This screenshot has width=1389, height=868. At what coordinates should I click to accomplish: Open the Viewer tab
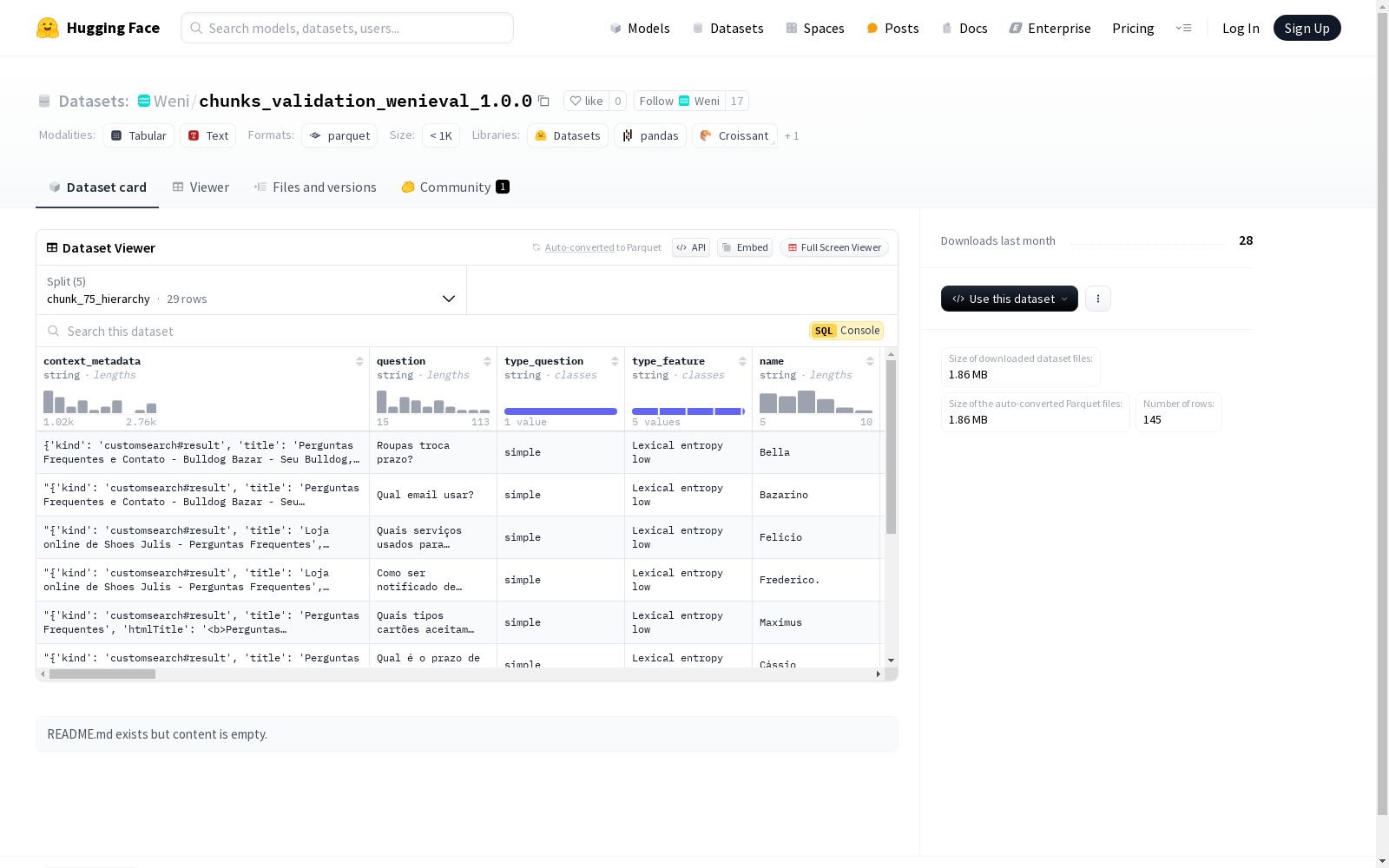click(x=201, y=187)
